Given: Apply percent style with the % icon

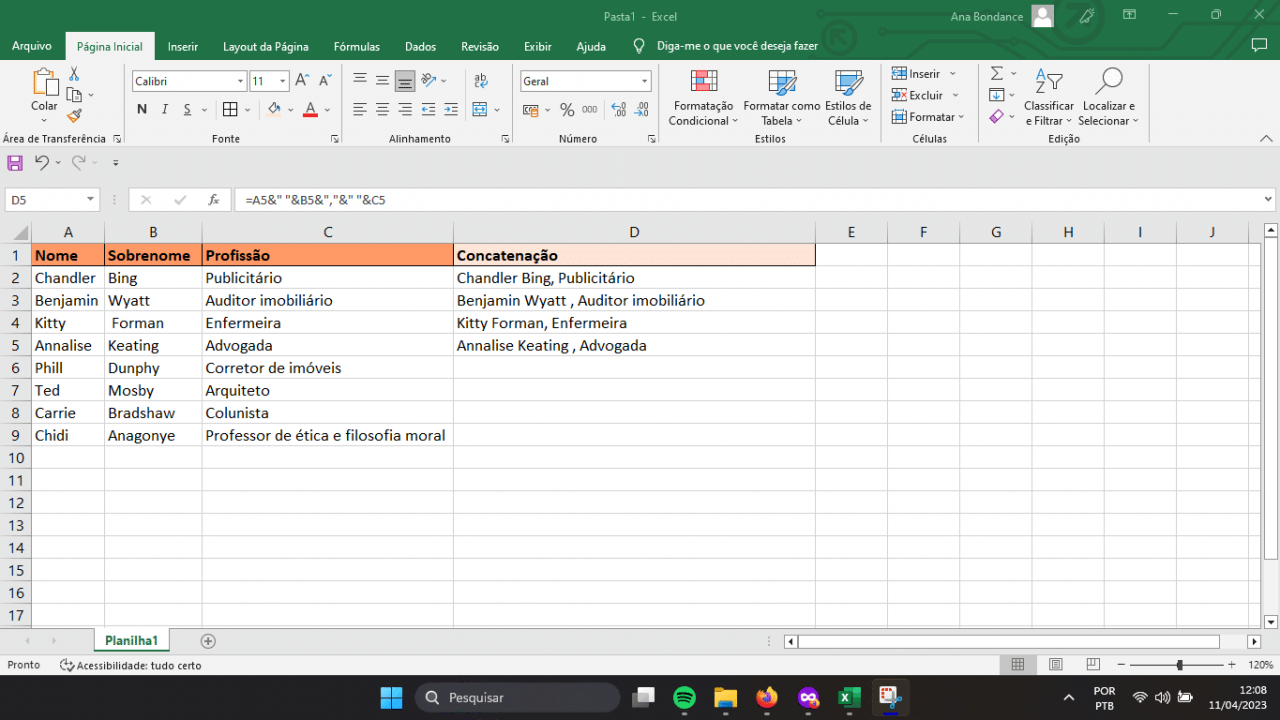Looking at the screenshot, I should coord(566,110).
